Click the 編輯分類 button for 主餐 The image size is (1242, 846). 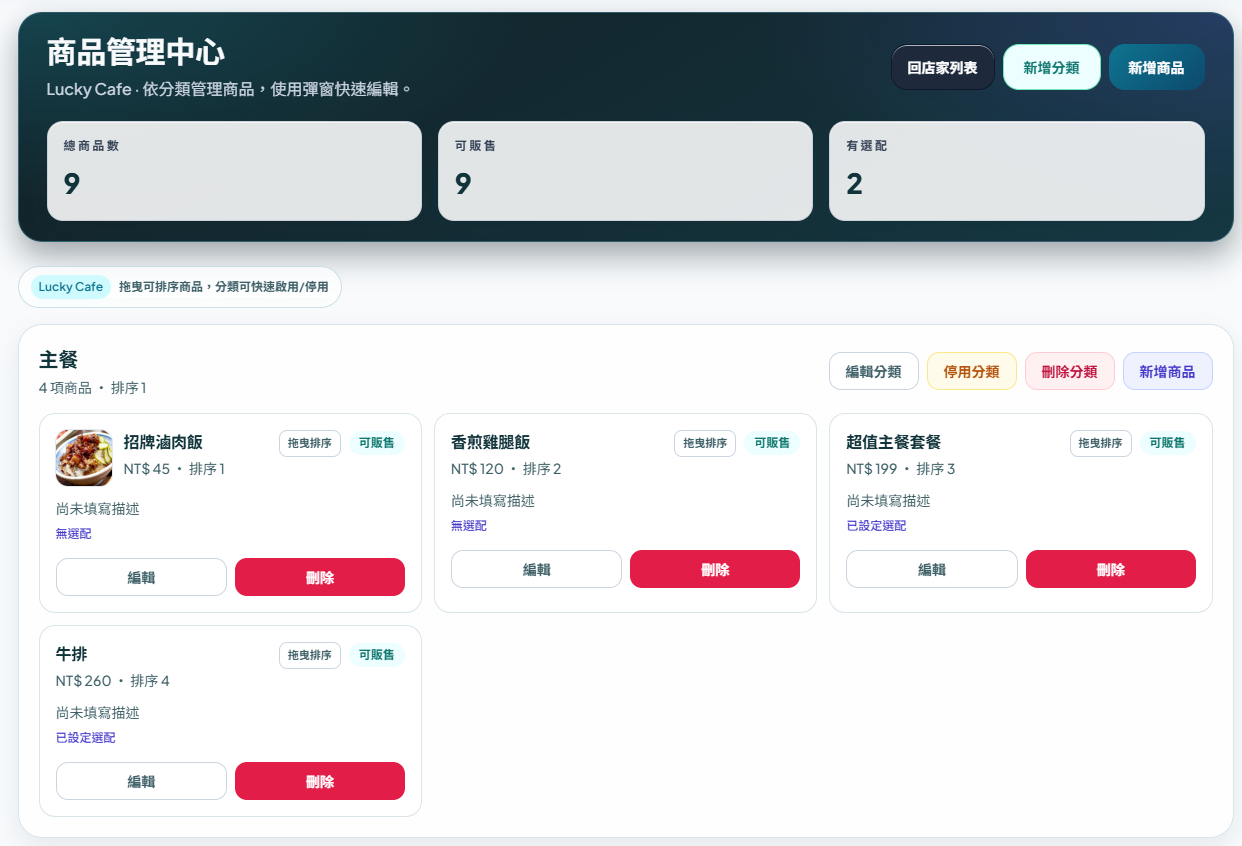click(x=873, y=371)
